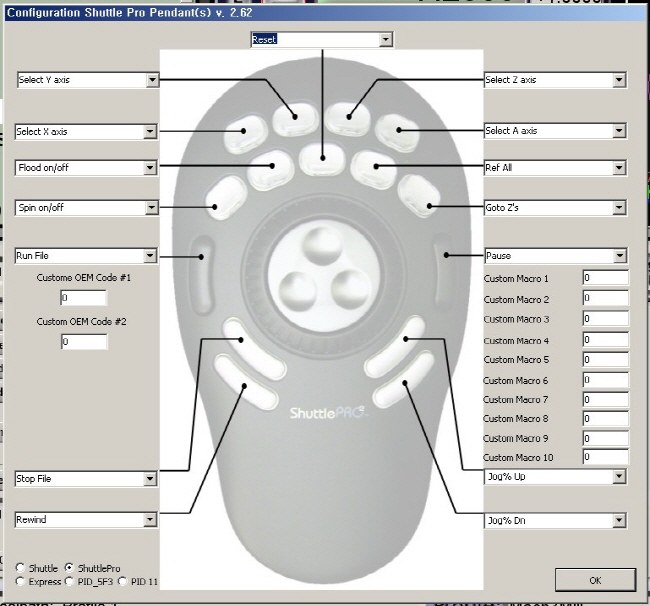
Task: Click the OK button
Action: click(595, 580)
